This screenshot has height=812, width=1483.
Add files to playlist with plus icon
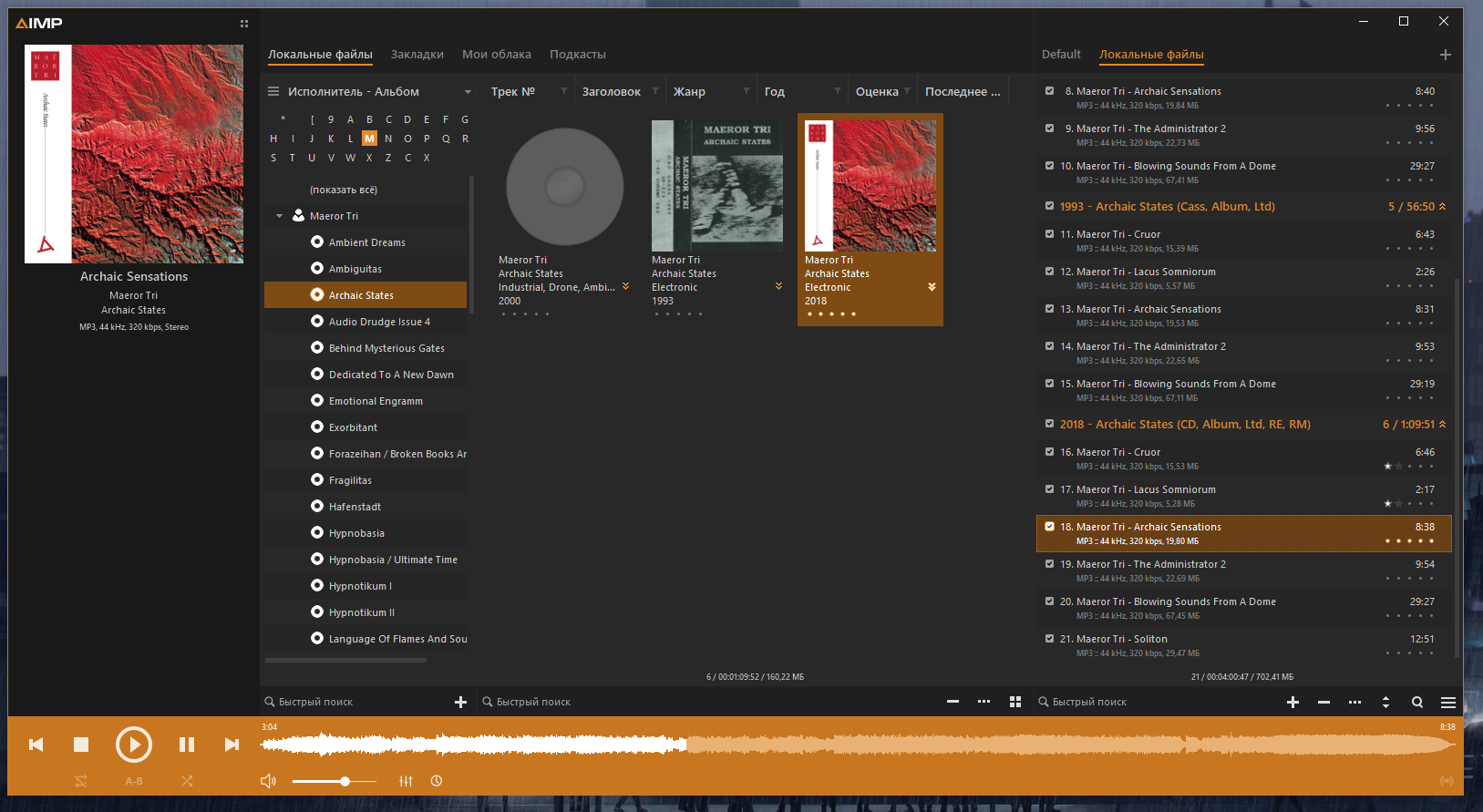[1292, 702]
